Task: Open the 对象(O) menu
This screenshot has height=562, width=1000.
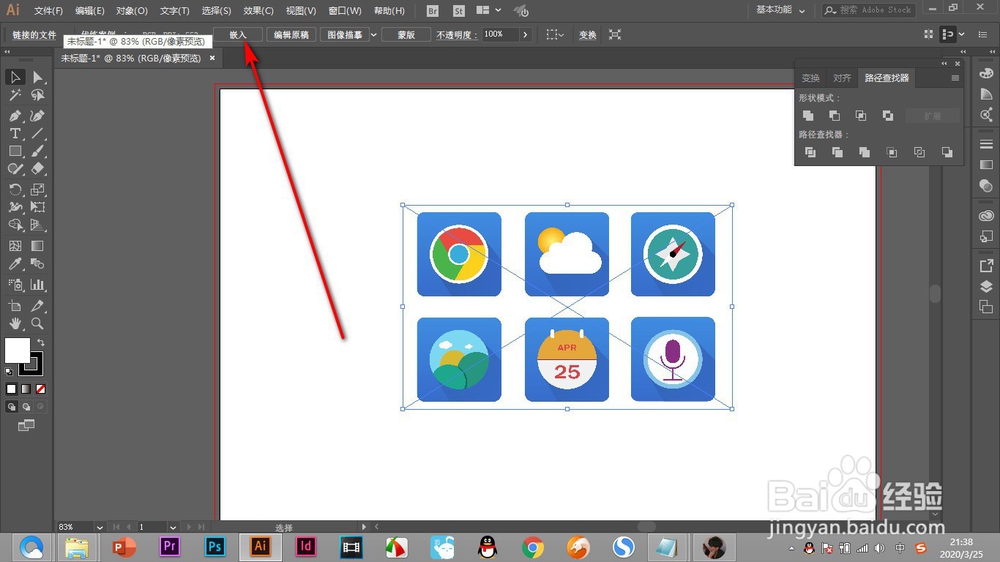Action: (132, 11)
